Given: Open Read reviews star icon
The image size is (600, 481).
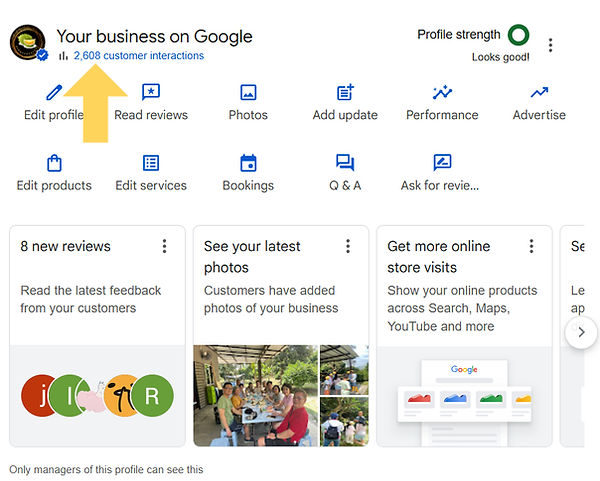Looking at the screenshot, I should coord(151,92).
